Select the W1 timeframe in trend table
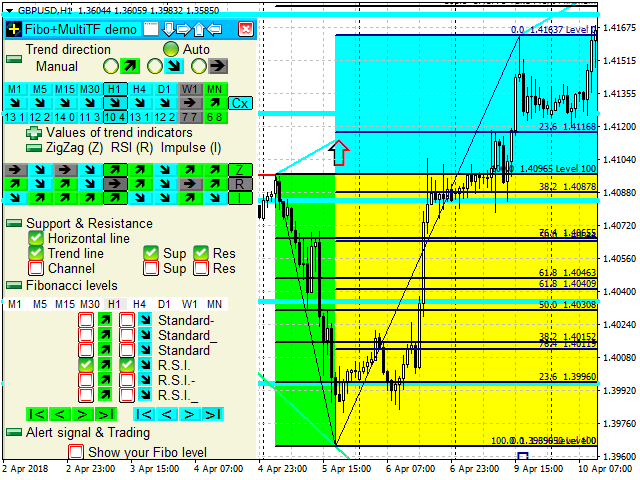This screenshot has width=640, height=480. pyautogui.click(x=190, y=89)
